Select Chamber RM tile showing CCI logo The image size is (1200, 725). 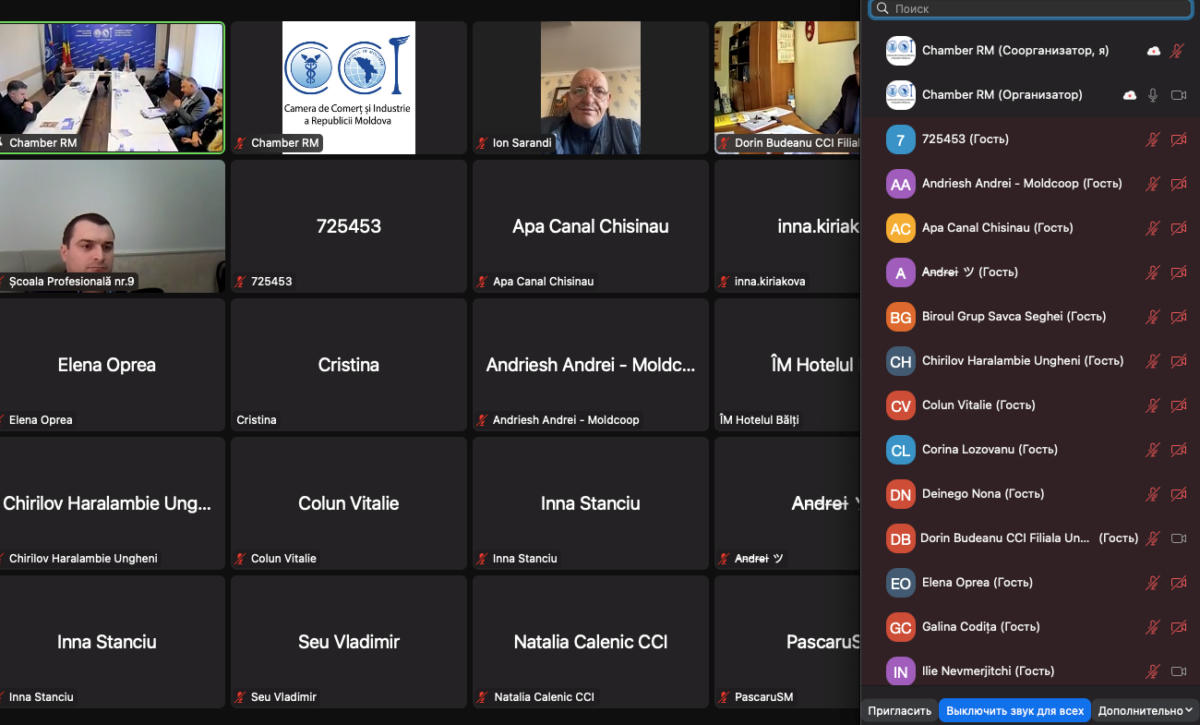349,88
